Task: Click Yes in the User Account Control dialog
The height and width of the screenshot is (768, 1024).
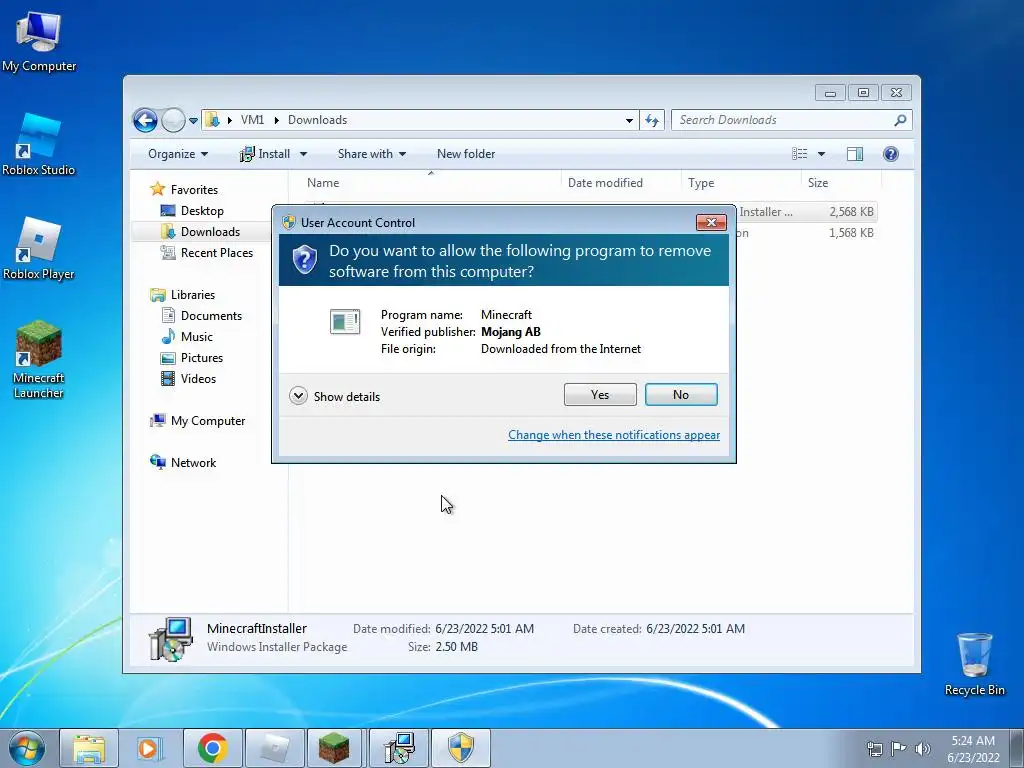Action: (x=600, y=394)
